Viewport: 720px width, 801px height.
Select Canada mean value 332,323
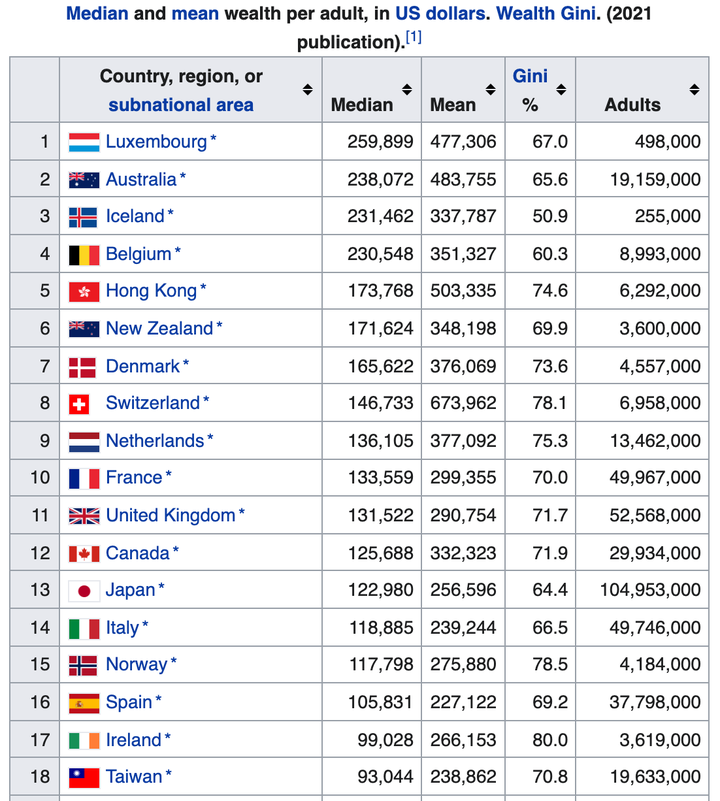click(463, 553)
